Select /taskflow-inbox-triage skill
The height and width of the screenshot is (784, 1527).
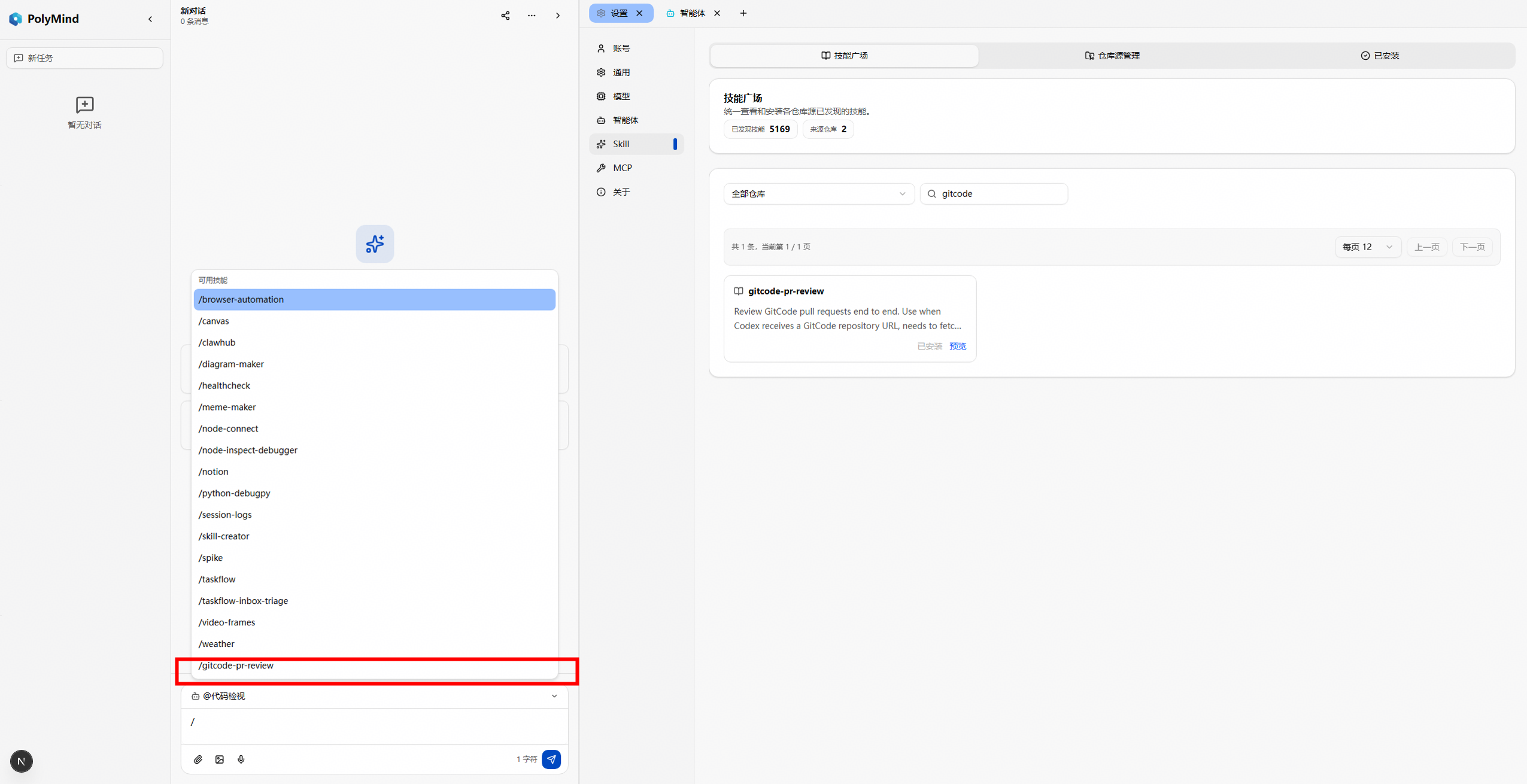(375, 601)
